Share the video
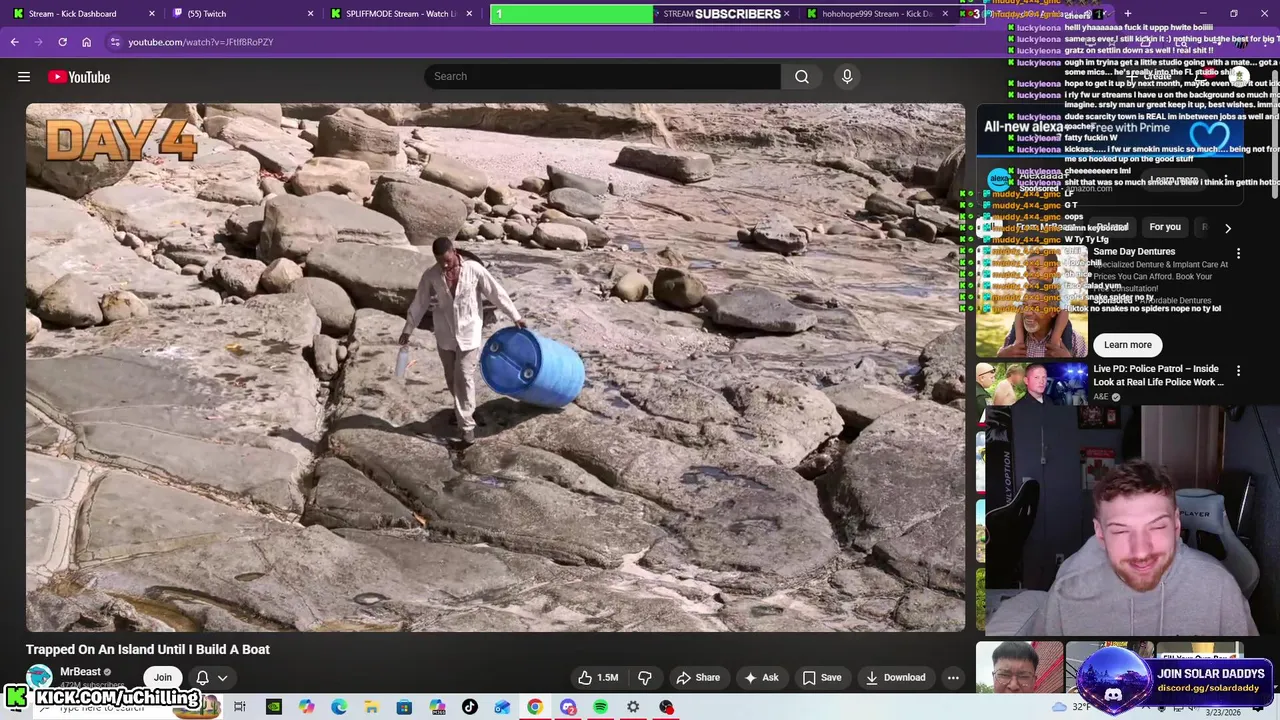This screenshot has height=720, width=1280. click(698, 677)
